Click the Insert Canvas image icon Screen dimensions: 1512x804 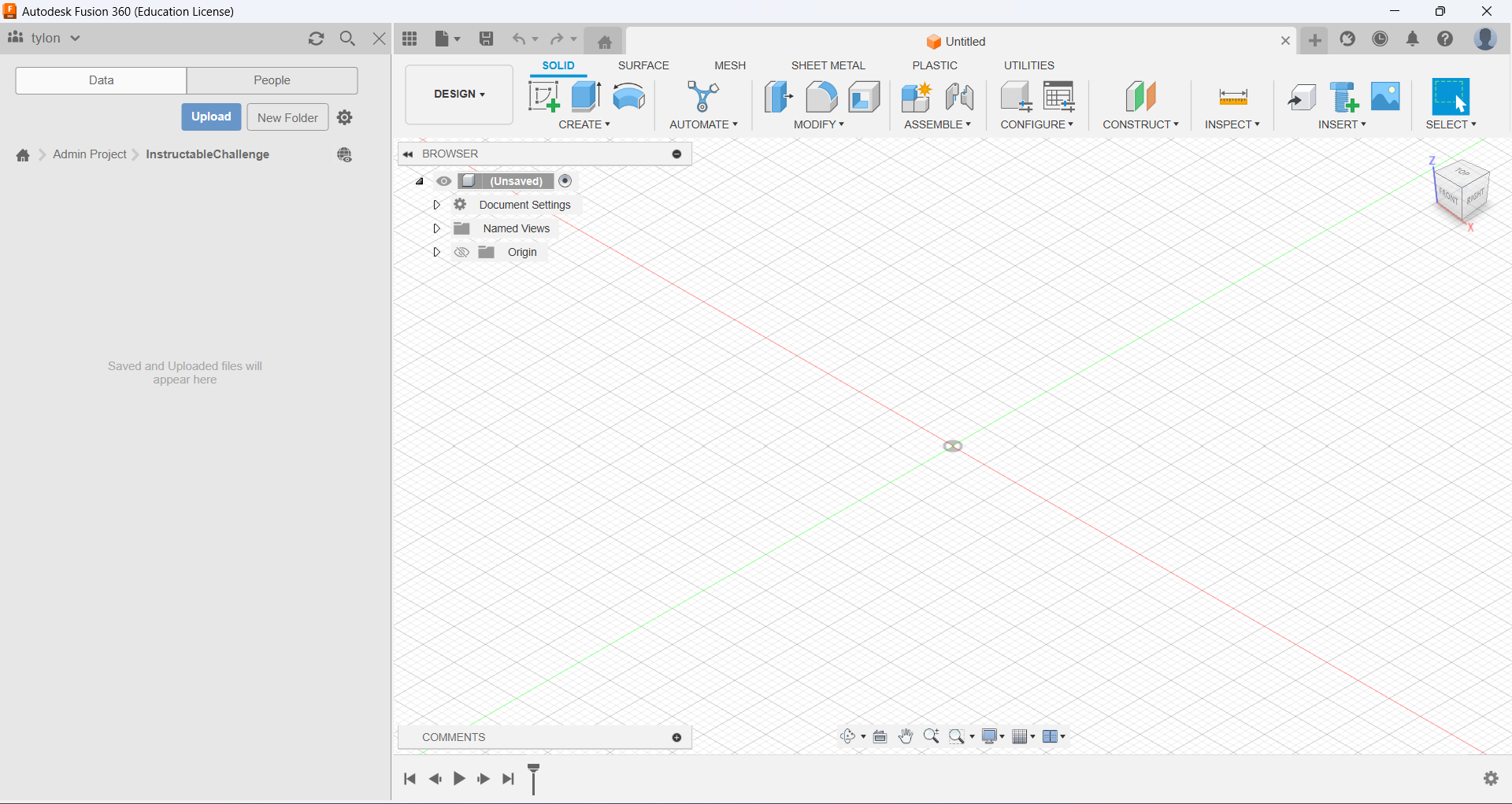tap(1385, 96)
